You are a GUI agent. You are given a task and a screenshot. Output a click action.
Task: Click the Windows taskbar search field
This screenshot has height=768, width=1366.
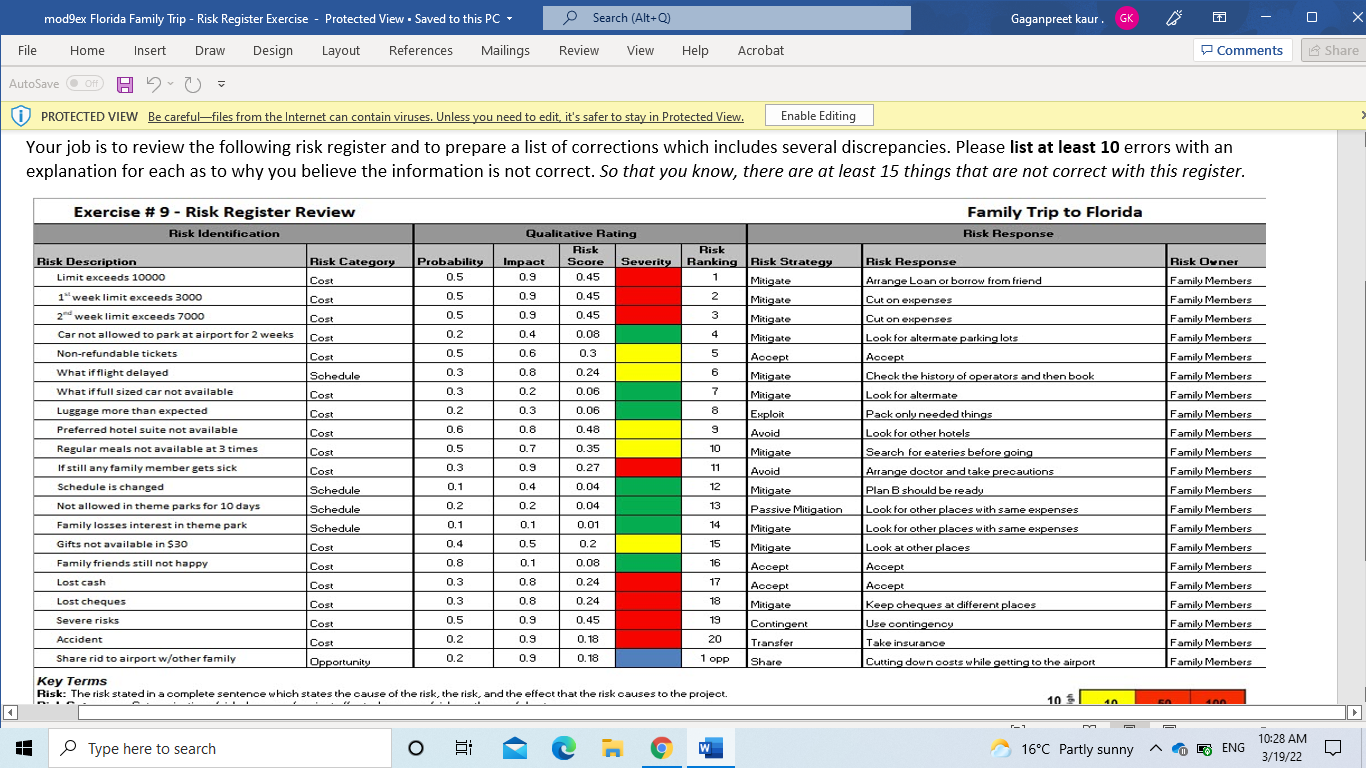[x=220, y=748]
